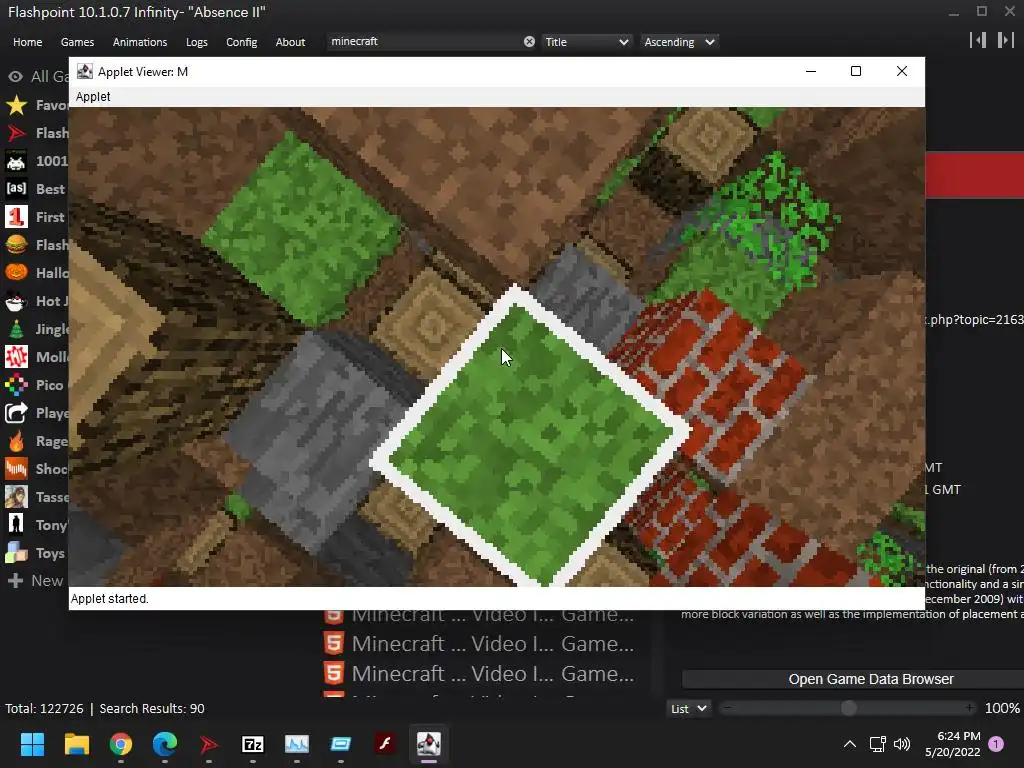Toggle the left sidebar icon
This screenshot has width=1024, height=768.
click(978, 40)
